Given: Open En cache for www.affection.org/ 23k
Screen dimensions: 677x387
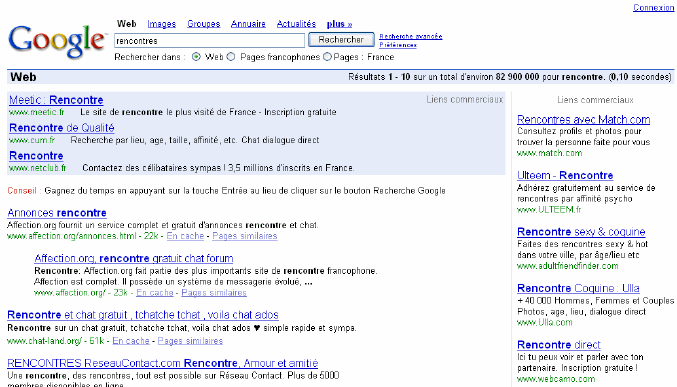Looking at the screenshot, I should click(x=155, y=293).
